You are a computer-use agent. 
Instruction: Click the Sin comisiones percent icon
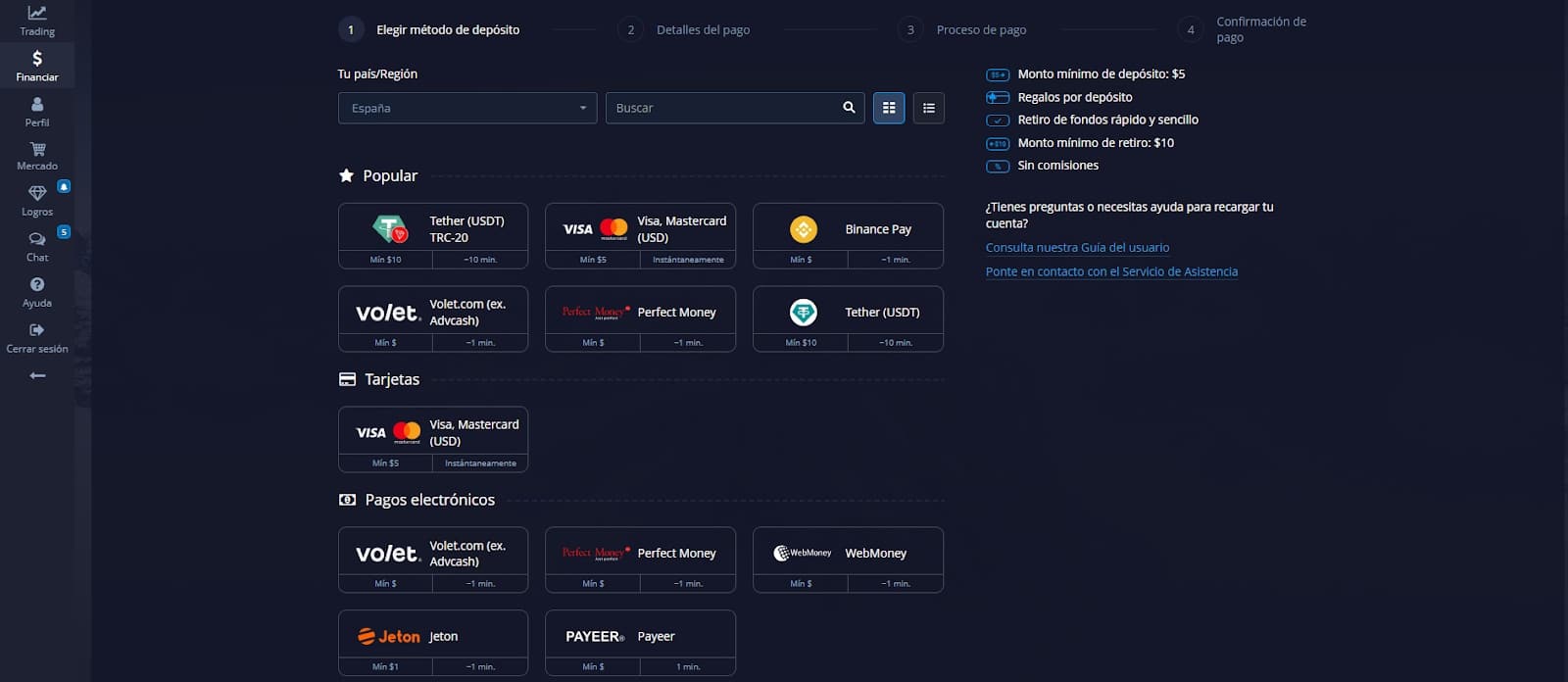[x=998, y=166]
